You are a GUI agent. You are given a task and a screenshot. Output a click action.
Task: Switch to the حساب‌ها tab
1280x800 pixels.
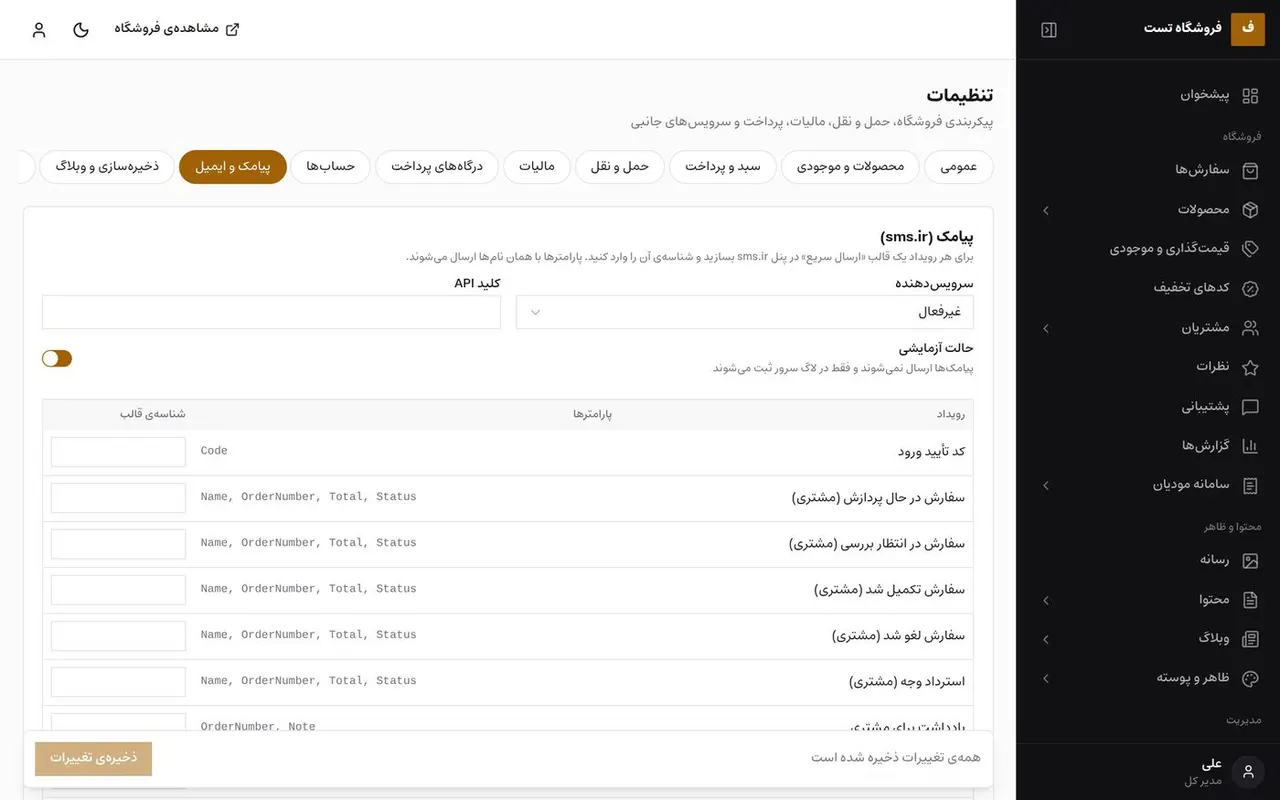pos(331,167)
